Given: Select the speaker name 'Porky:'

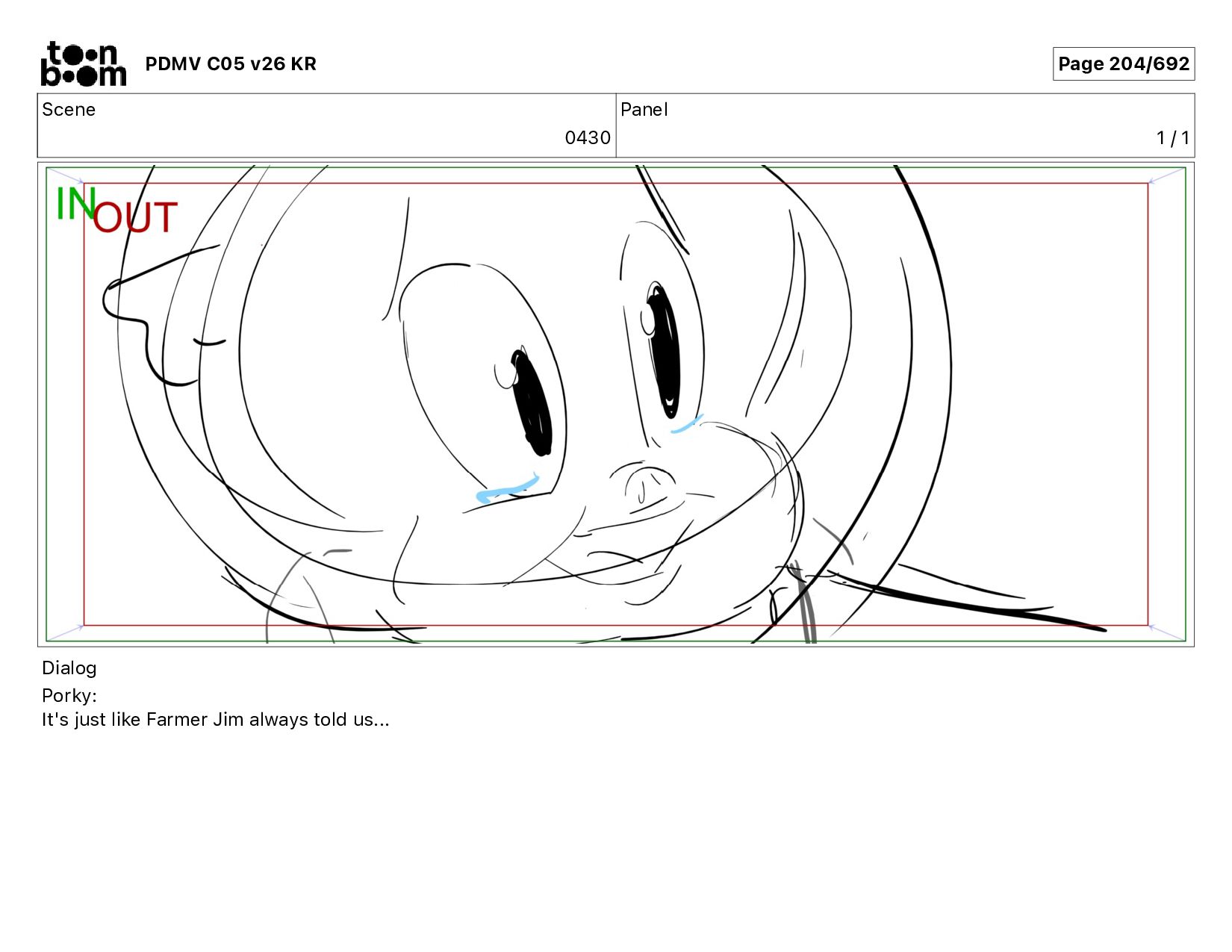Looking at the screenshot, I should tap(69, 696).
